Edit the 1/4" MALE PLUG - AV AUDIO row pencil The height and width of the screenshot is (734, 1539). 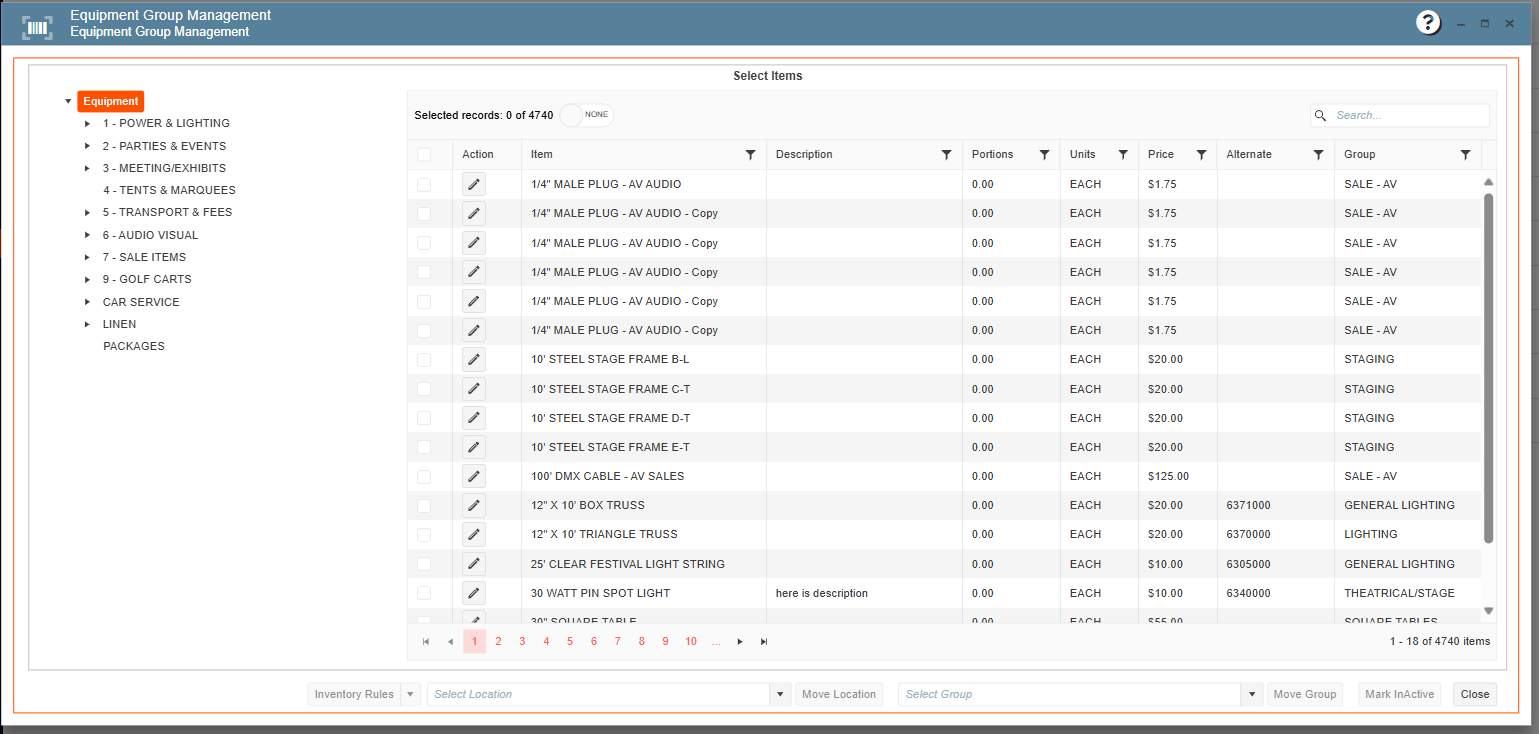[474, 184]
